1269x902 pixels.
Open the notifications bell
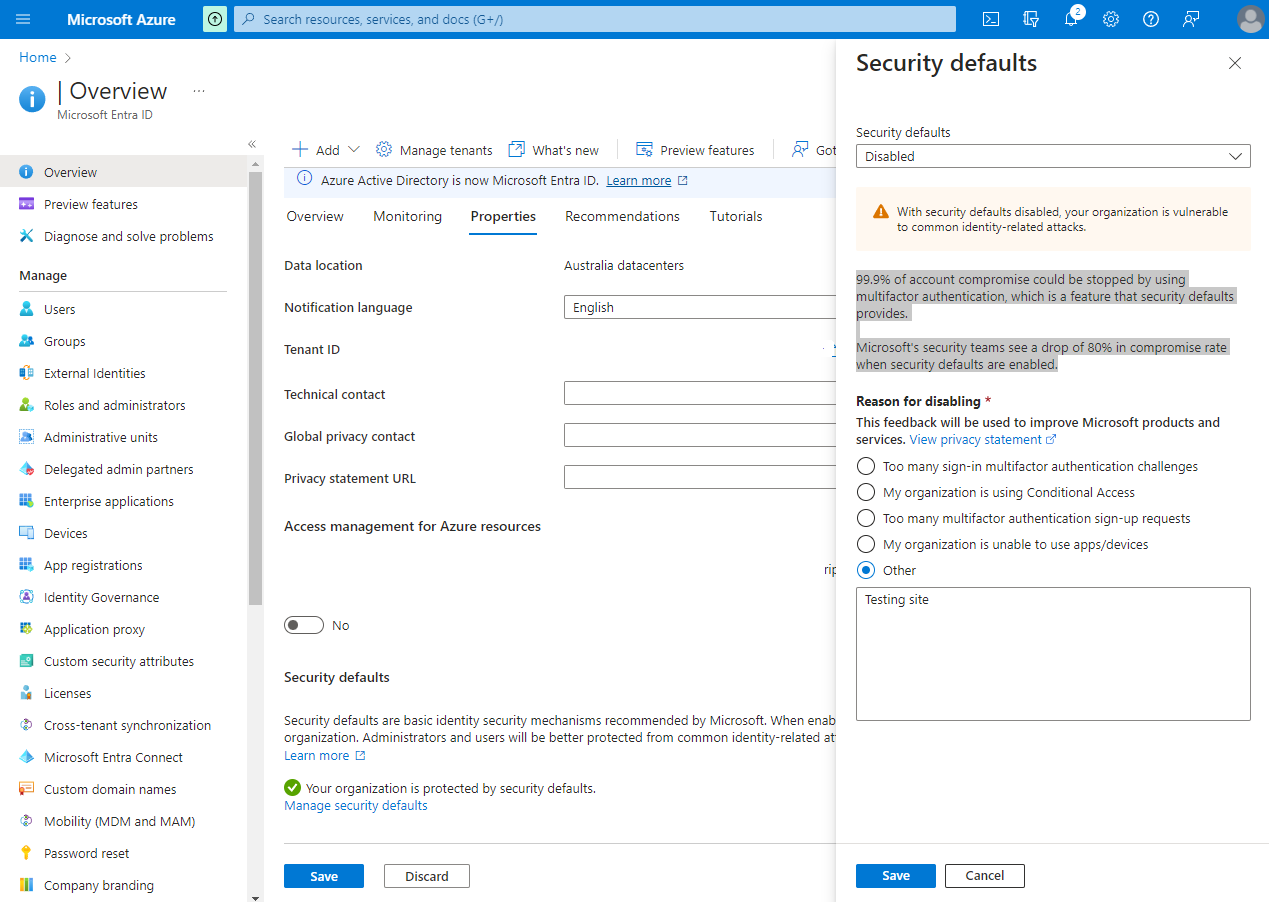click(x=1071, y=19)
